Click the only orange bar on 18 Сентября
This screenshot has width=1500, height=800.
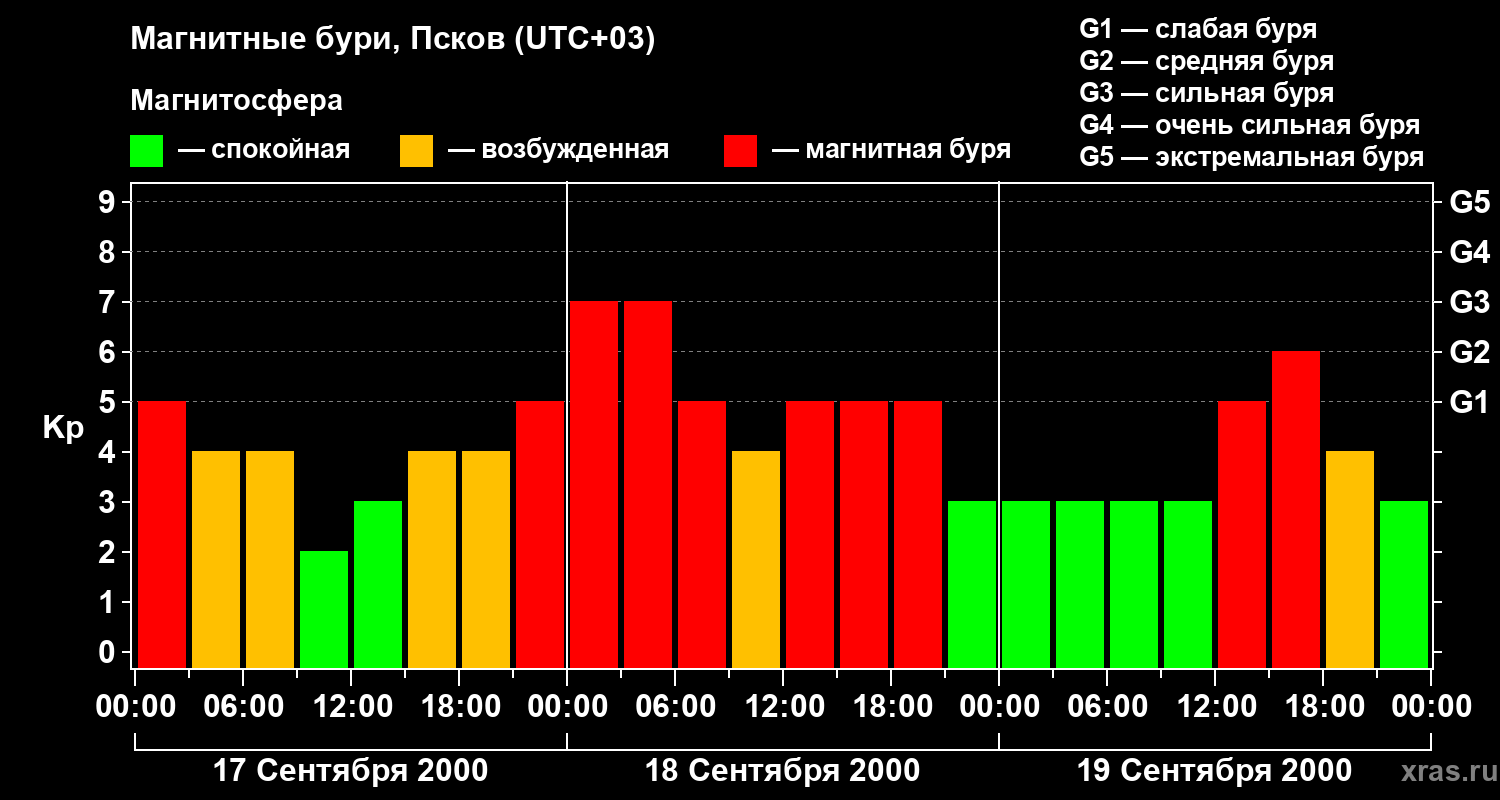[x=756, y=559]
